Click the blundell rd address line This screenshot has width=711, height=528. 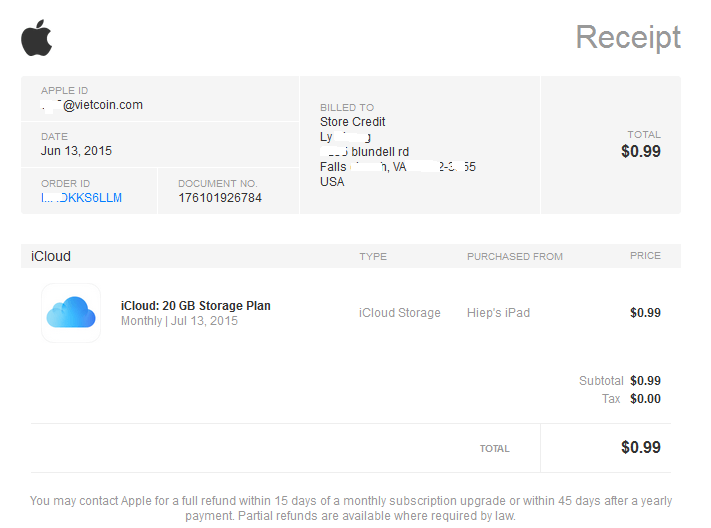[365, 152]
